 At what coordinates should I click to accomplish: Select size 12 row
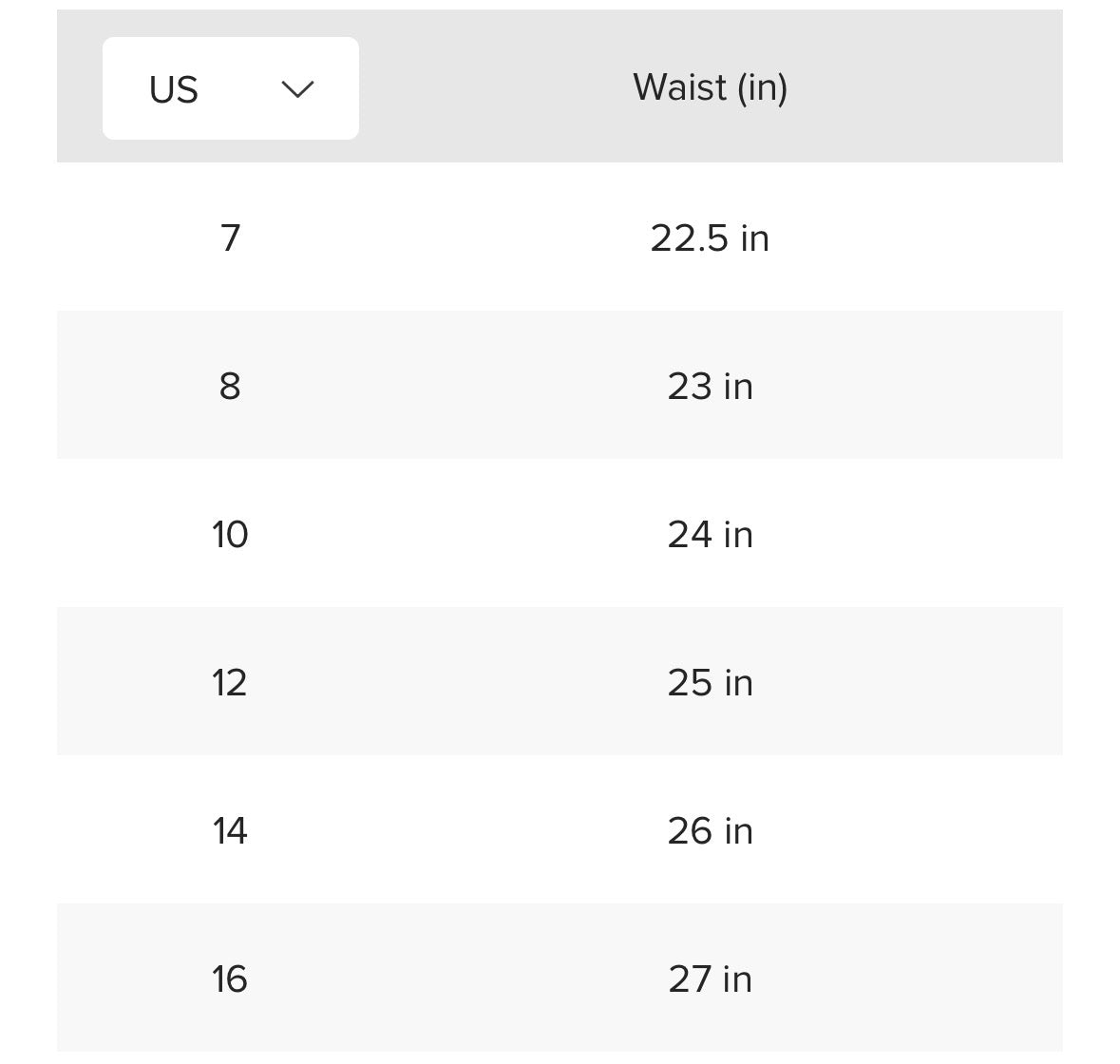[230, 681]
